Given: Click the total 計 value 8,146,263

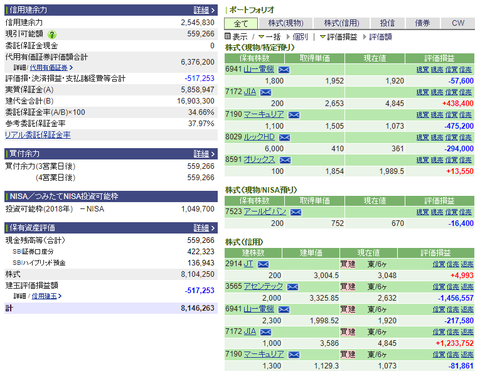Looking at the screenshot, I should pyautogui.click(x=198, y=308).
